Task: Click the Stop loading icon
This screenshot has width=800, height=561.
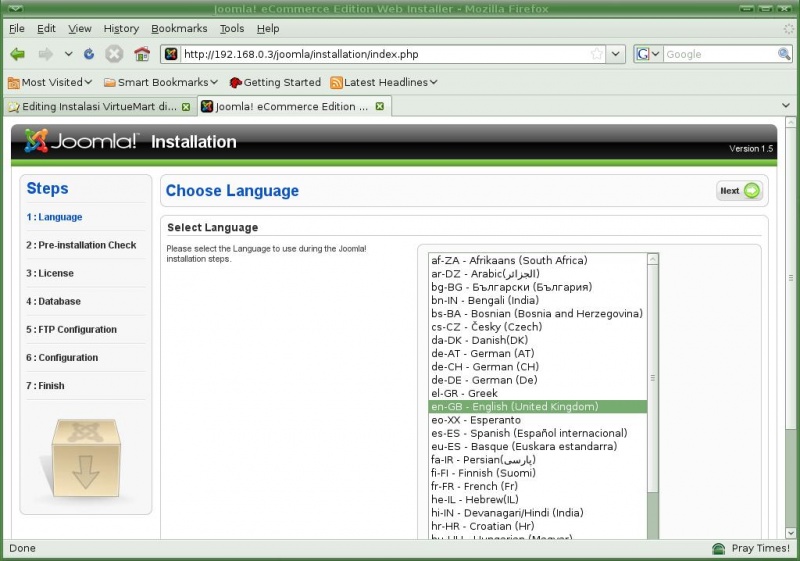Action: (x=114, y=54)
